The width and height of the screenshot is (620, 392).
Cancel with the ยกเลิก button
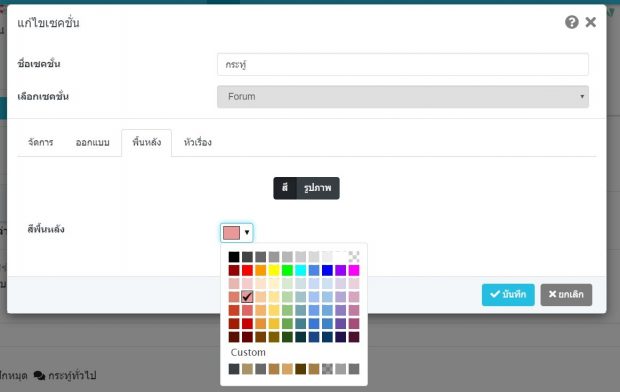coord(566,295)
